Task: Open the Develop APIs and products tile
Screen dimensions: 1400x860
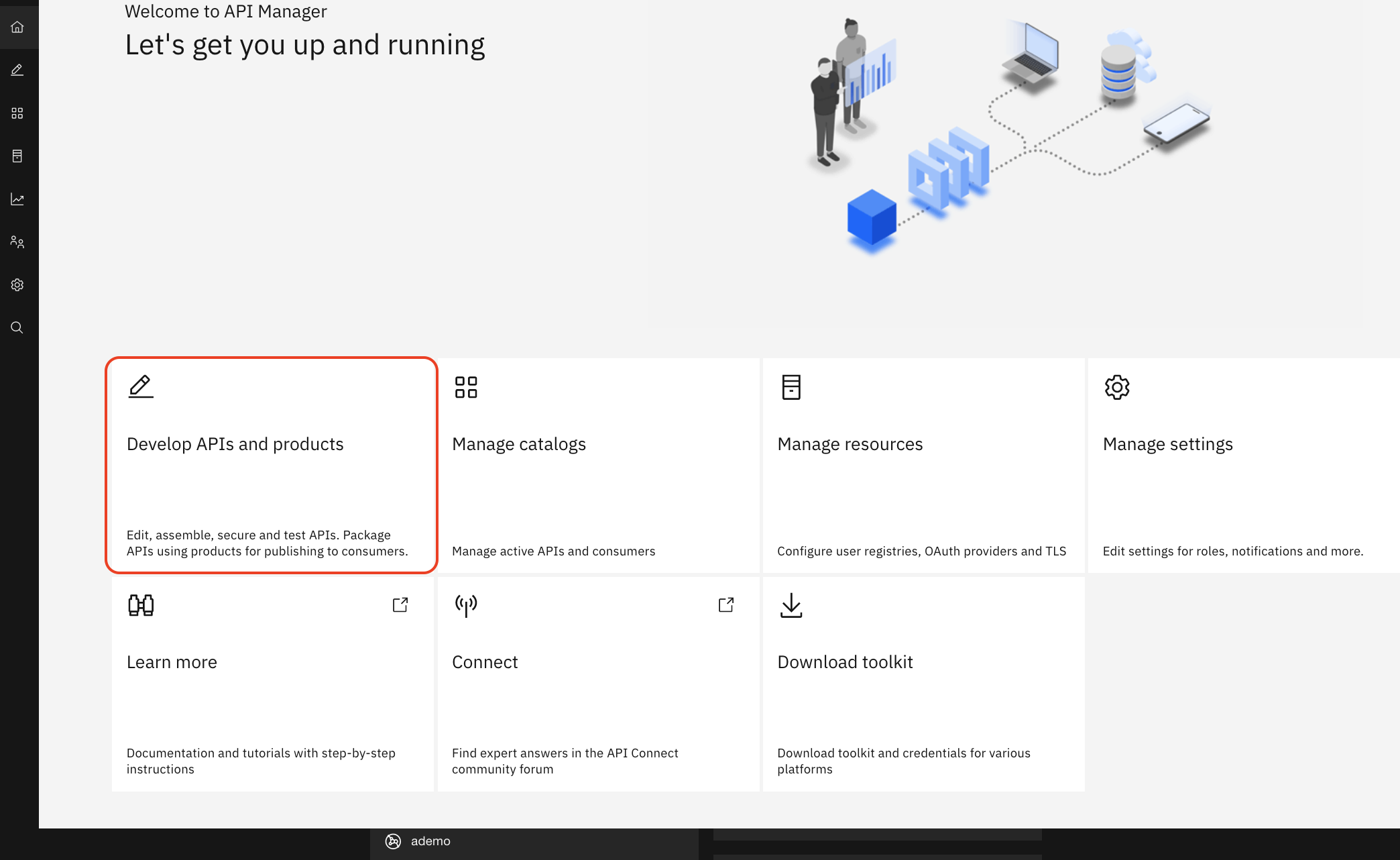Action: click(272, 465)
